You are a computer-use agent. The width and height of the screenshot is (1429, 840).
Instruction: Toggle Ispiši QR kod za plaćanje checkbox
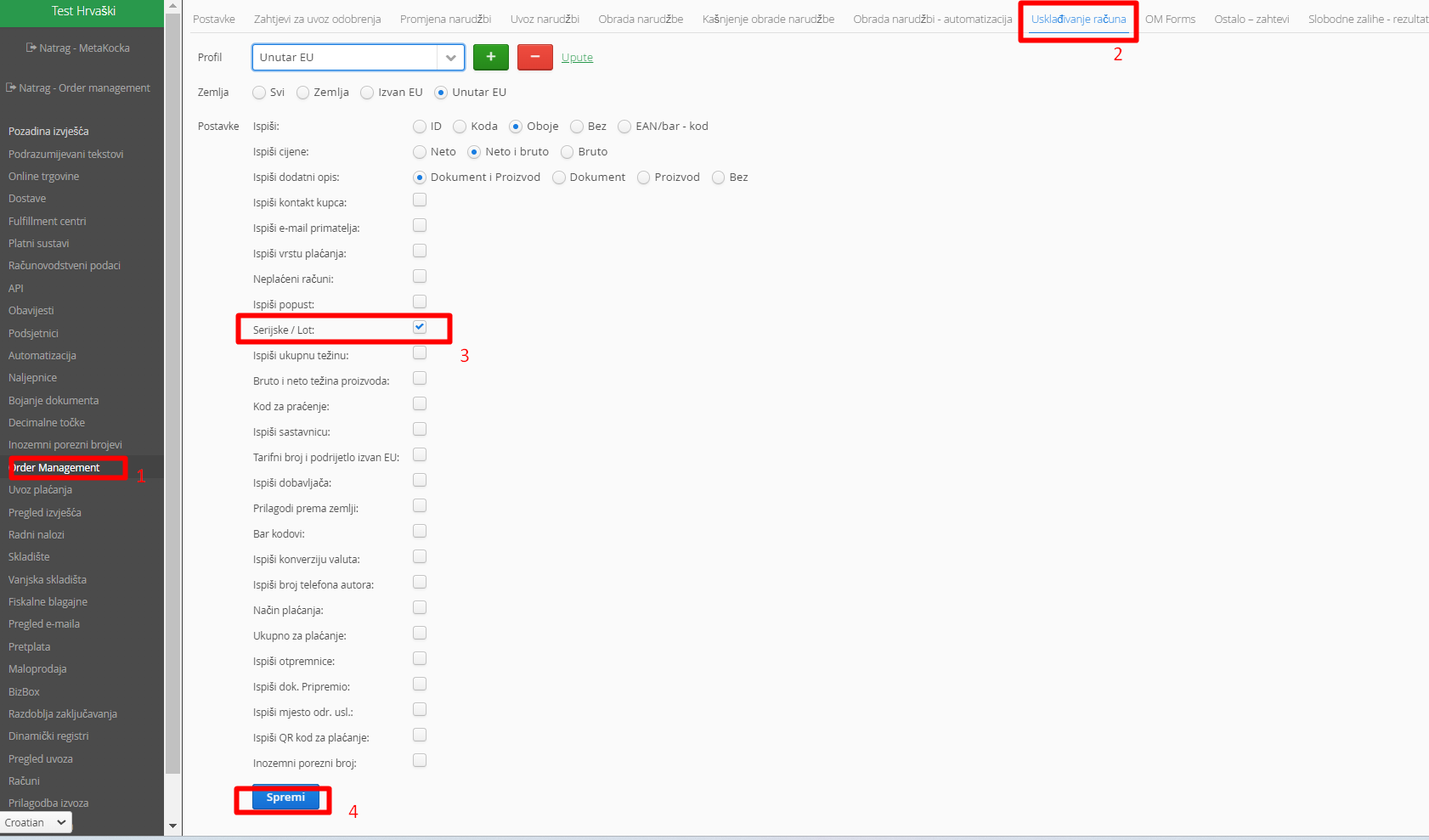[x=420, y=735]
